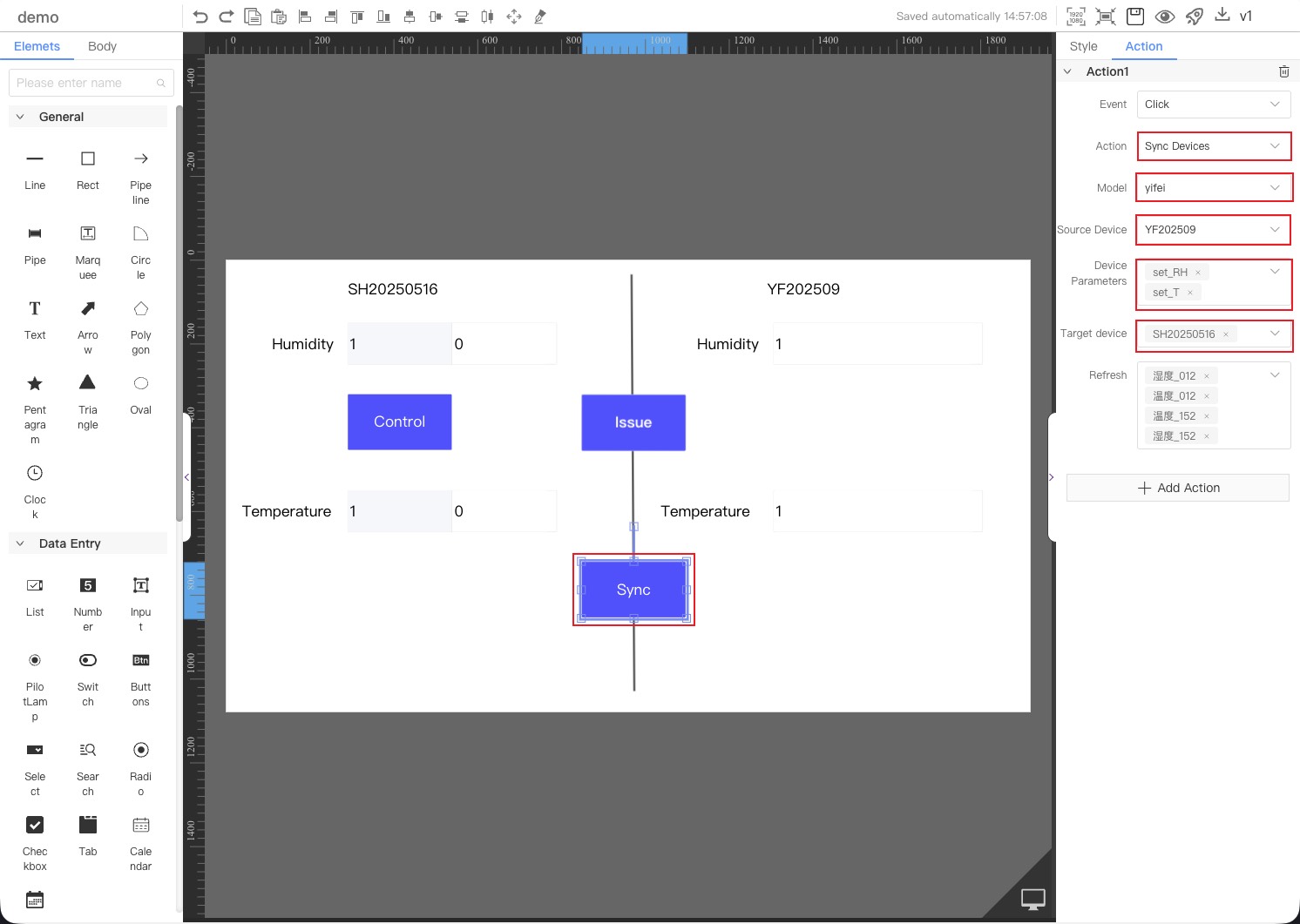Pick the Clock element from General
1300x924 pixels.
[35, 474]
